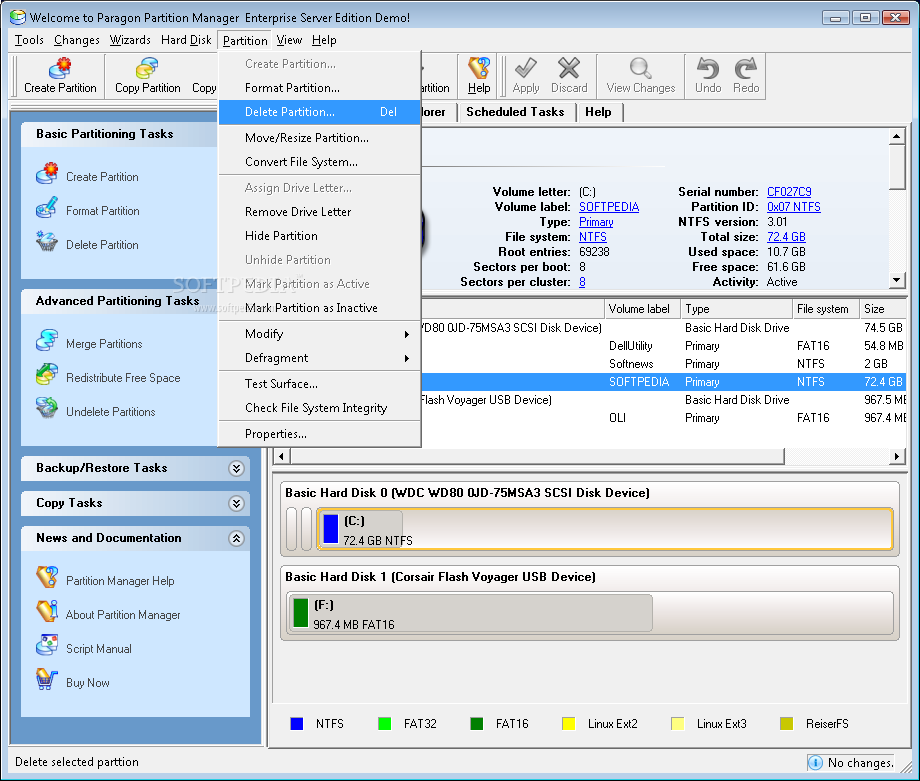
Task: Click Primary type link
Action: click(596, 222)
